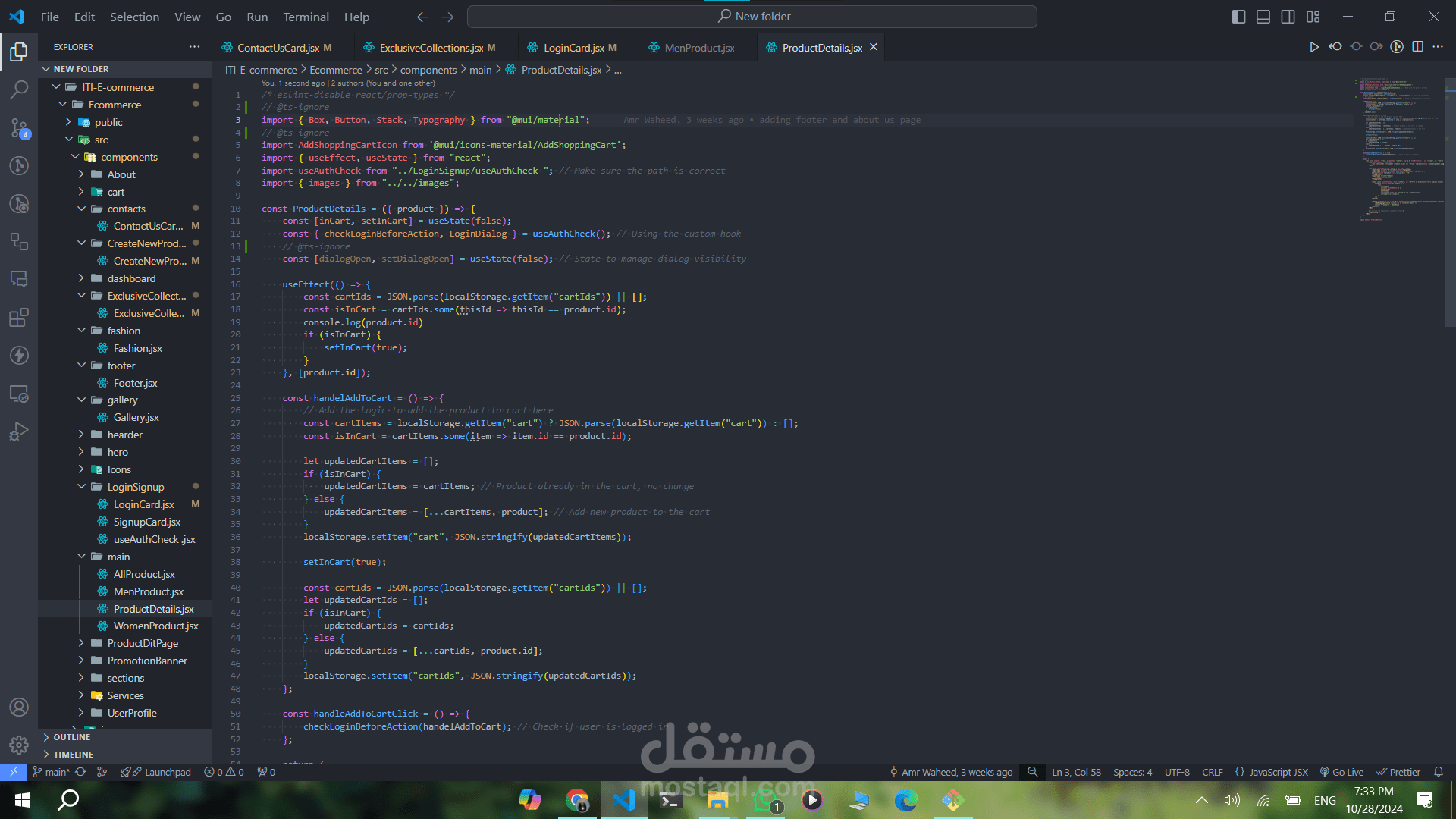Viewport: 1456px width, 819px height.
Task: Click the Run Code play button
Action: pos(1313,47)
